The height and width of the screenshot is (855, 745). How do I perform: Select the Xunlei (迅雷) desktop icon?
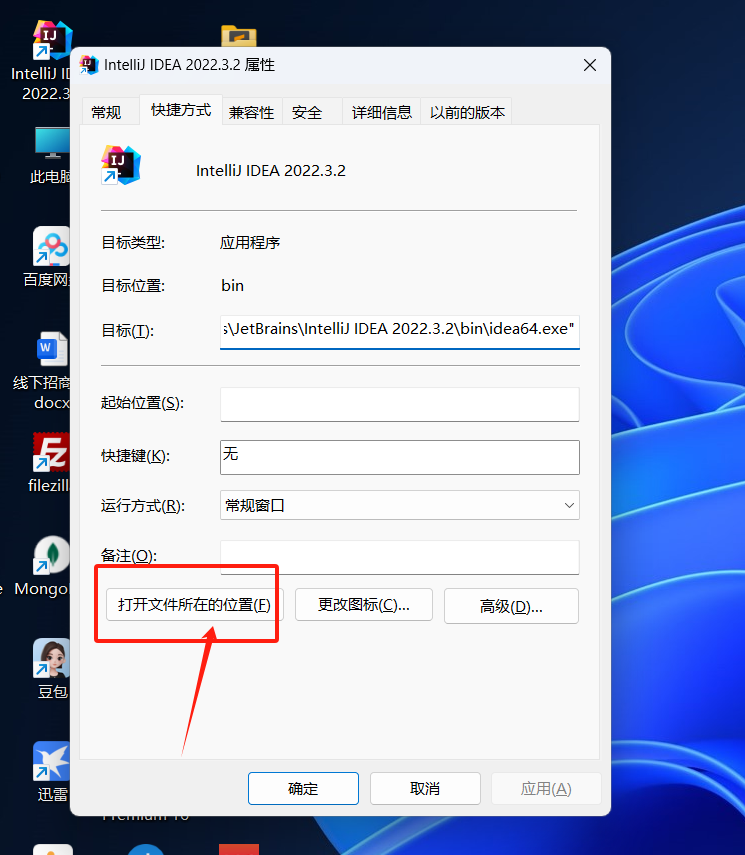pos(51,761)
